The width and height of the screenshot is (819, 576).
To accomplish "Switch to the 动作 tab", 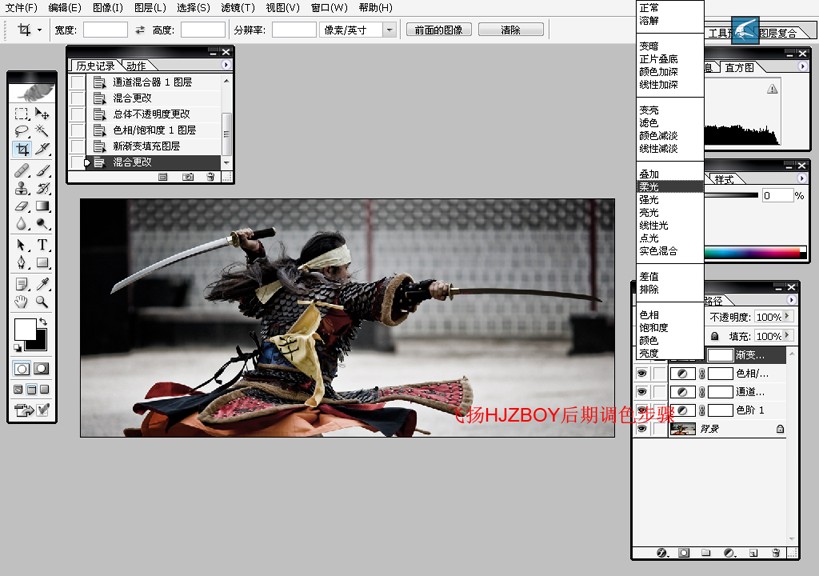I will point(136,66).
